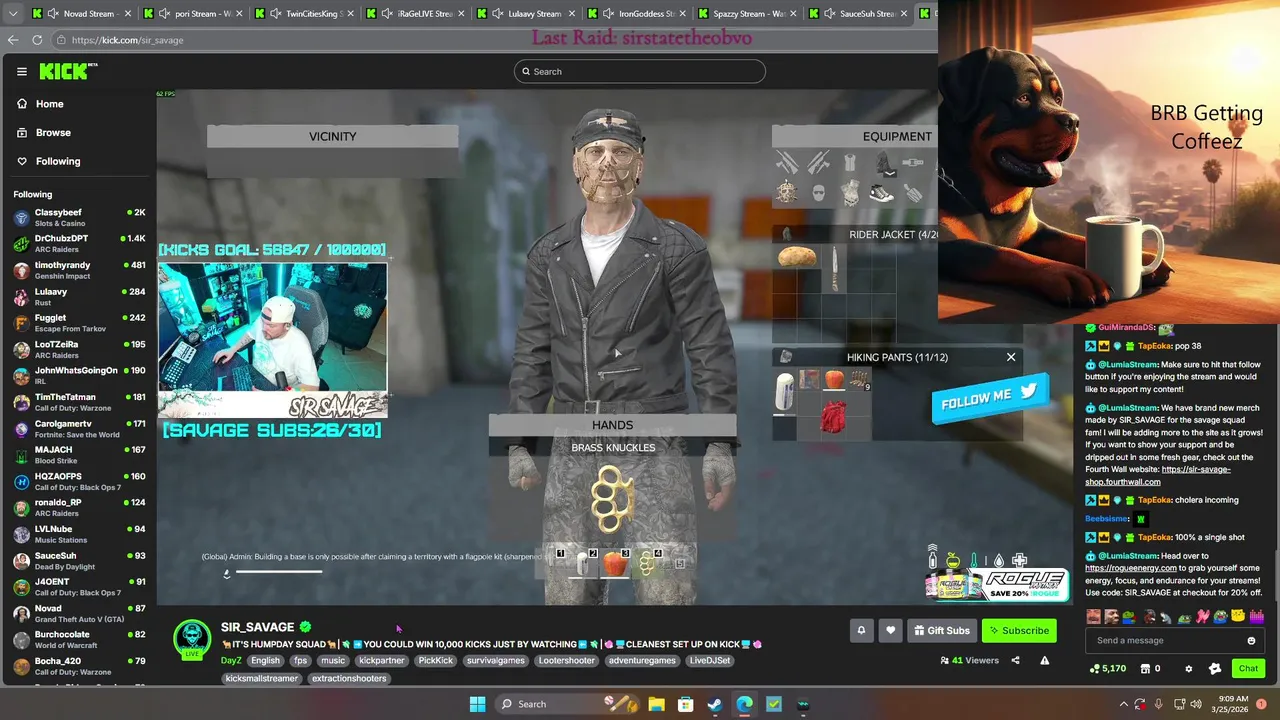Image resolution: width=1280 pixels, height=720 pixels.
Task: Open the rogueenergy.com chat link
Action: coord(1131,568)
